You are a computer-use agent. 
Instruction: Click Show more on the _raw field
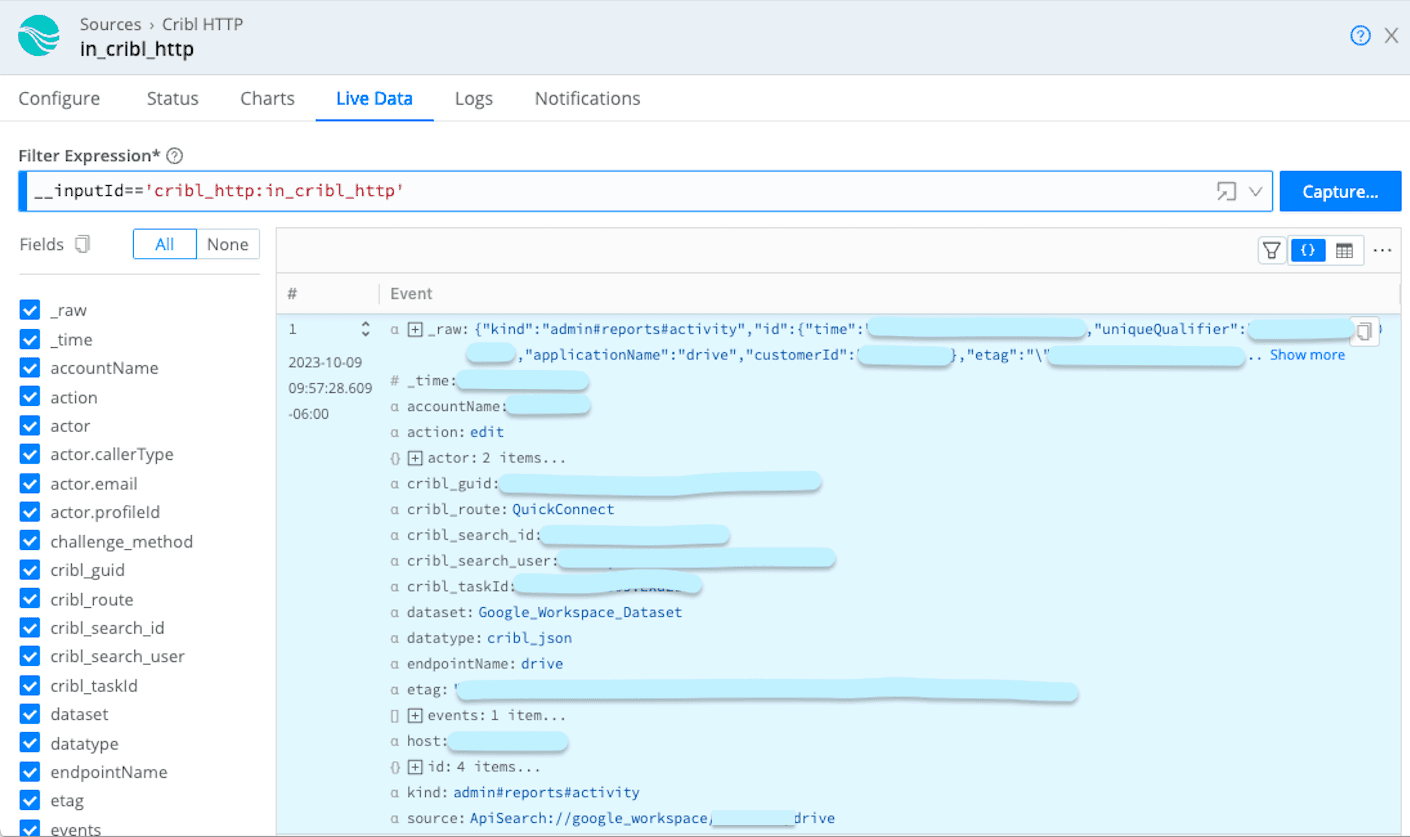coord(1307,355)
